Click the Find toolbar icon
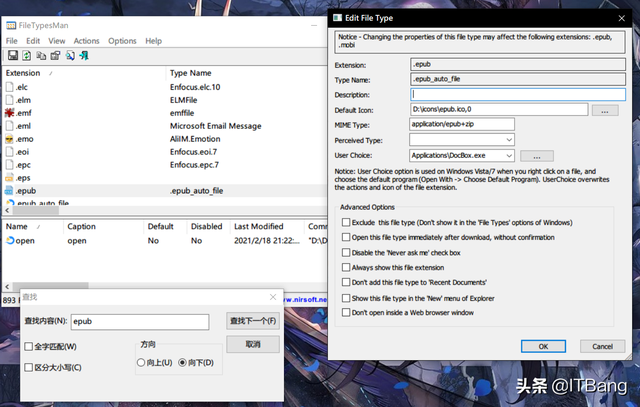640x407 pixels. [71, 55]
